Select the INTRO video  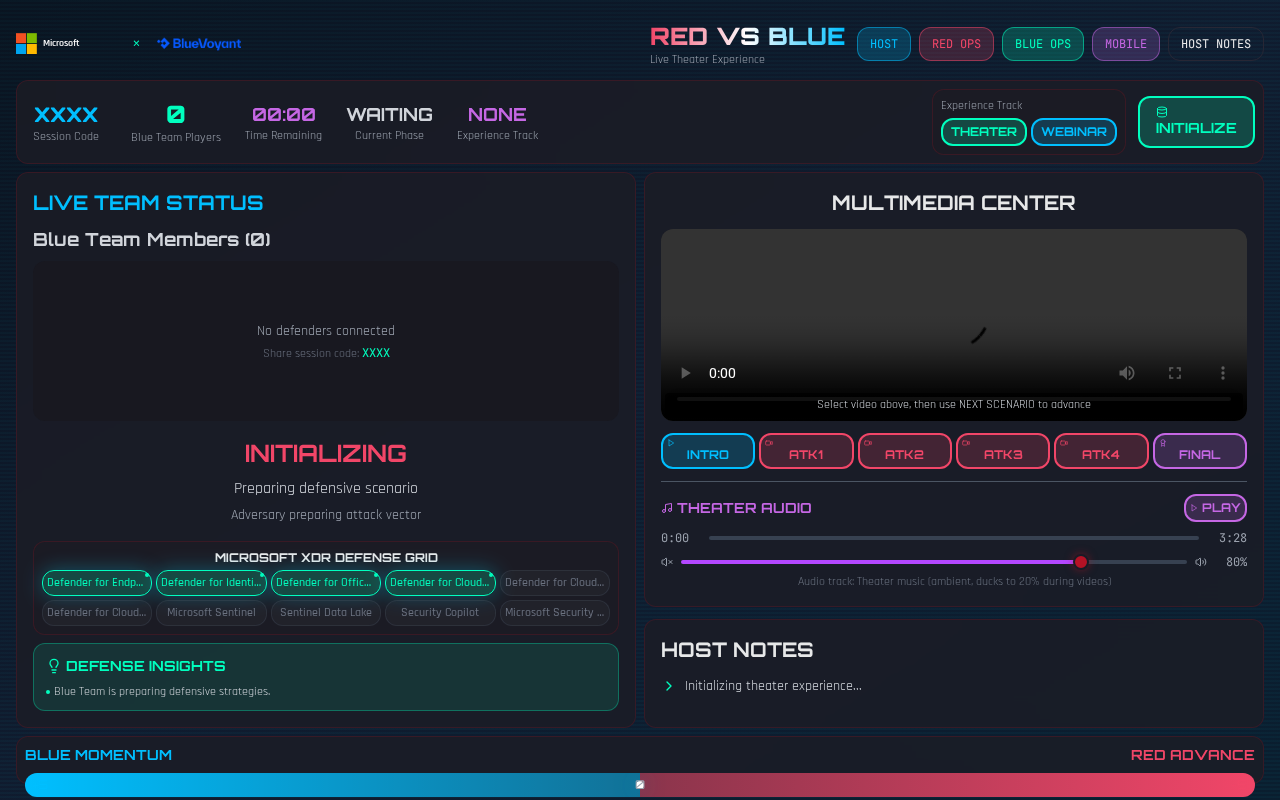coord(708,451)
